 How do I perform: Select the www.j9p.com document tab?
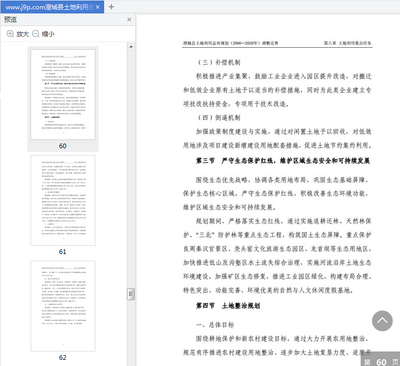point(52,7)
